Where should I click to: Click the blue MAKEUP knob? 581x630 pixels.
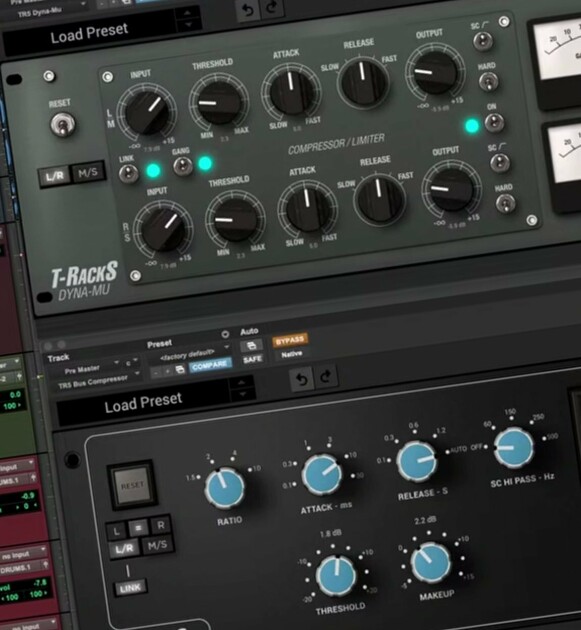click(x=431, y=561)
